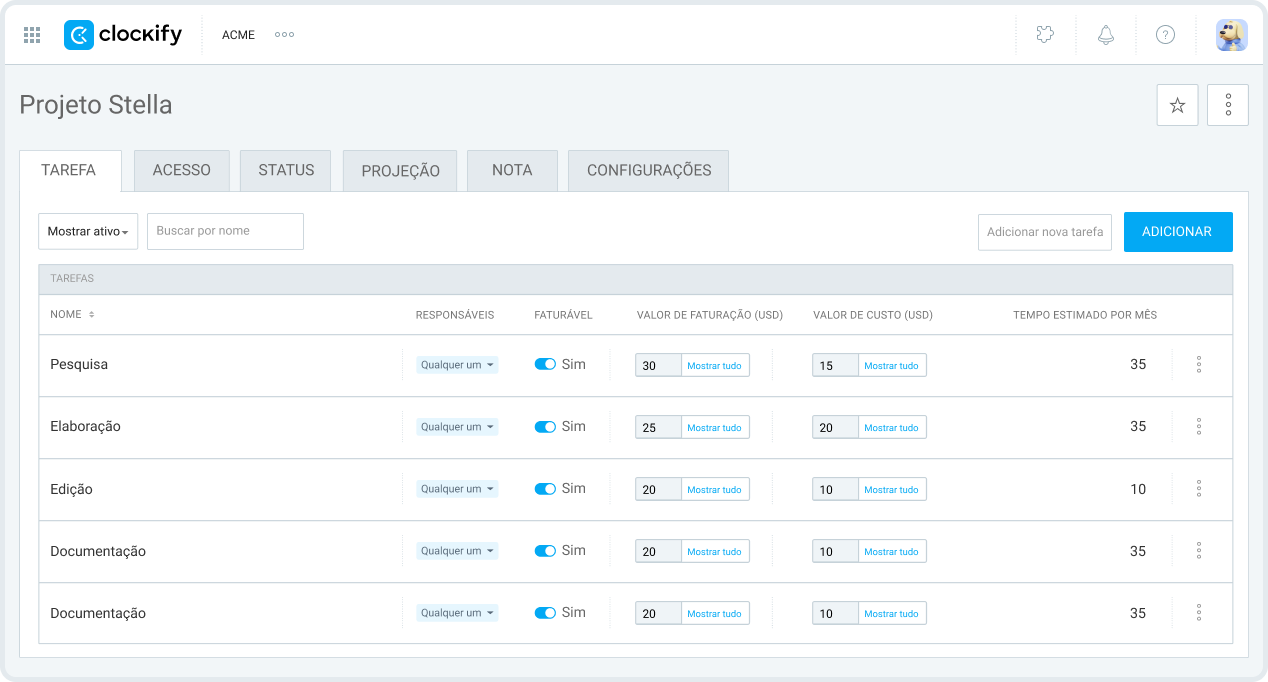Open the apps grid menu icon

click(x=32, y=35)
